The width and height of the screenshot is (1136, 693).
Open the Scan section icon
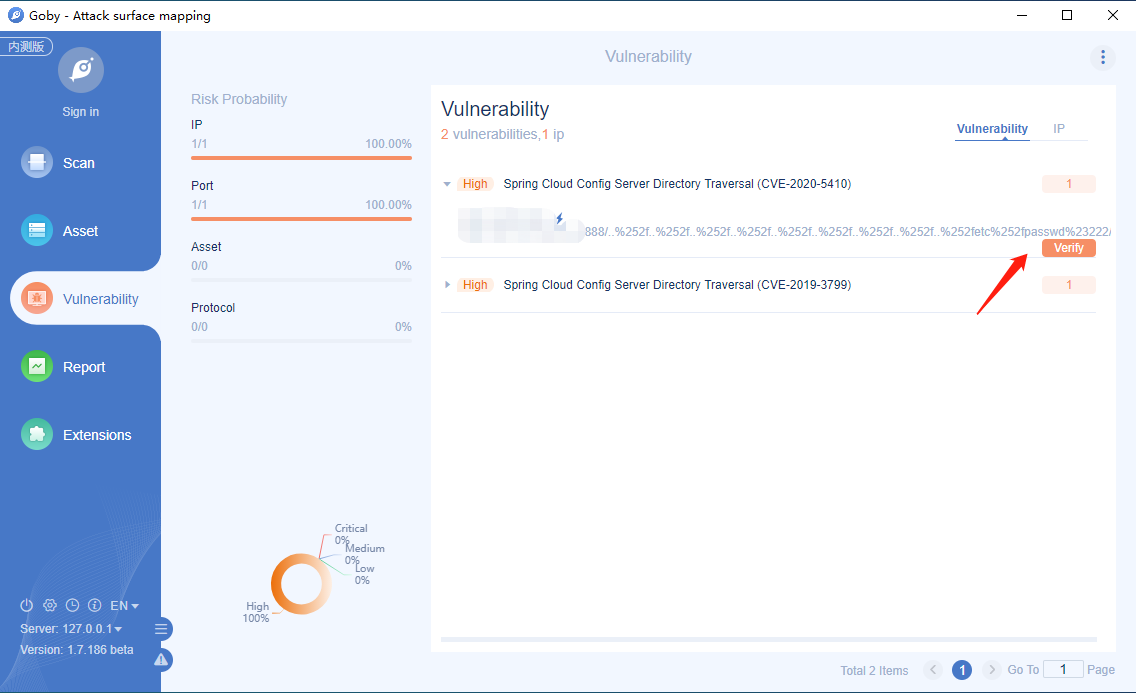[x=37, y=162]
